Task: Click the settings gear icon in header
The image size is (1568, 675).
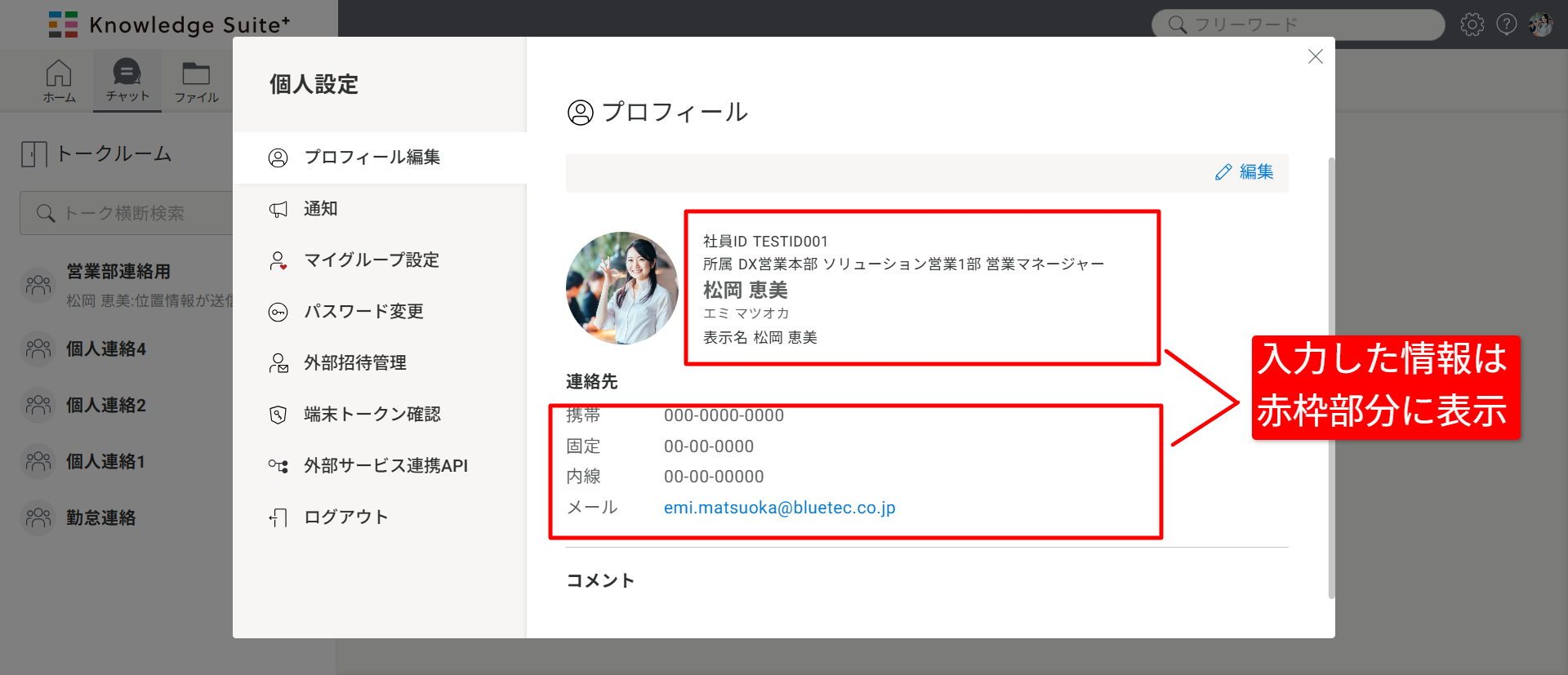Action: pos(1472,24)
